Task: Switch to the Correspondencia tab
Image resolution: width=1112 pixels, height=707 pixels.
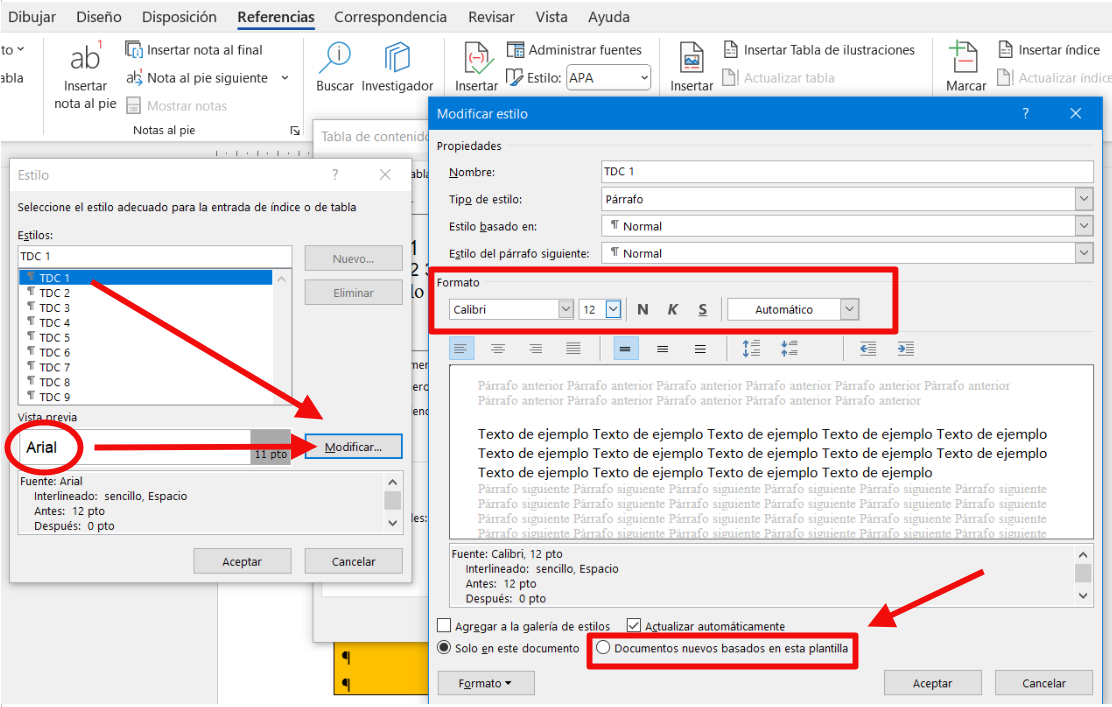Action: point(390,17)
